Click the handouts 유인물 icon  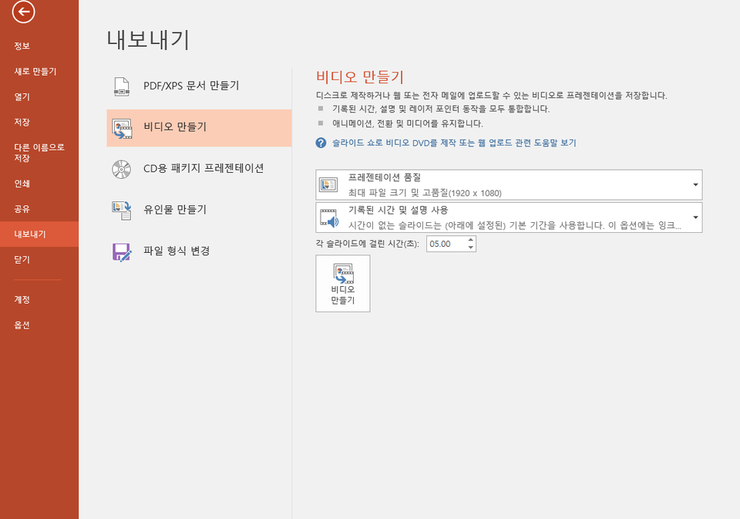point(122,210)
